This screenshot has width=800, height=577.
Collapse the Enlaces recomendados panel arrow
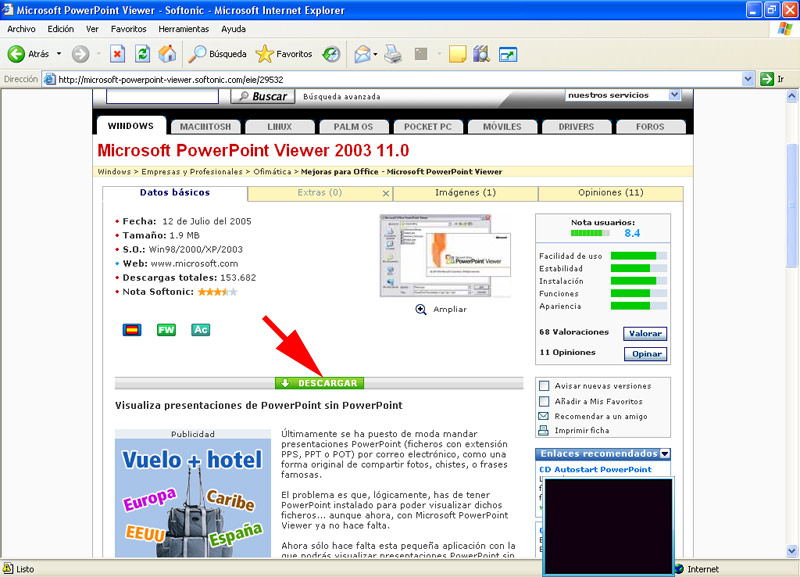coord(665,454)
